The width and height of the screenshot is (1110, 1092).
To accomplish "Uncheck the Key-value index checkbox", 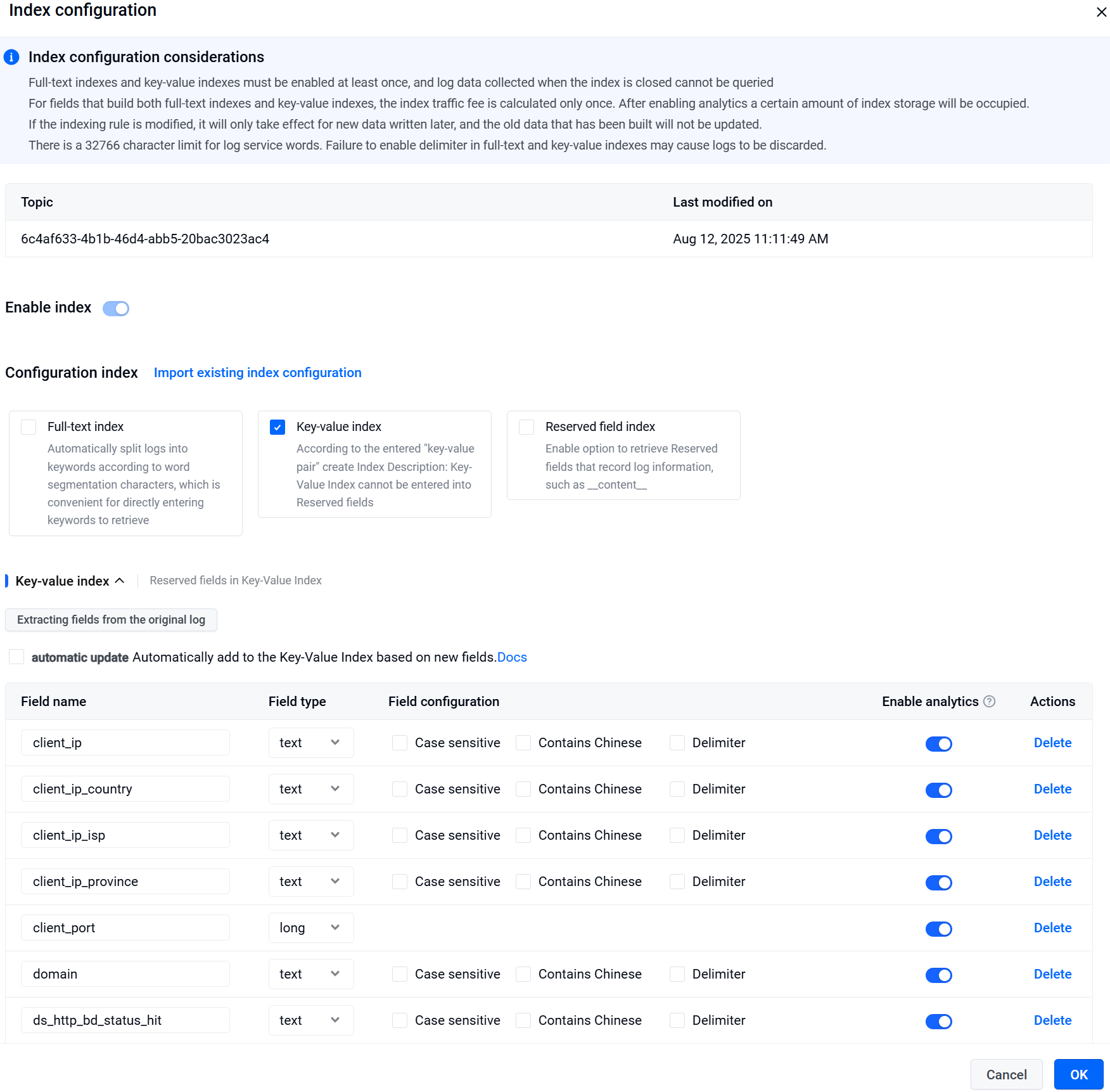I will click(x=277, y=427).
